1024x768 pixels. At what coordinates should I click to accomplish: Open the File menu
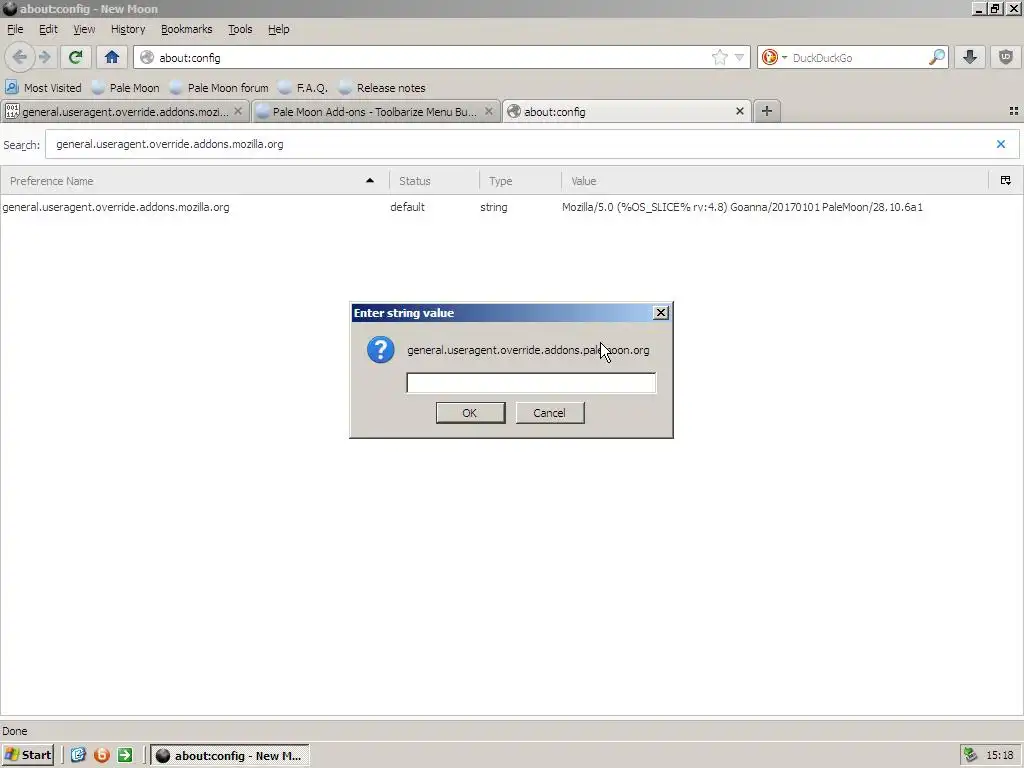(15, 29)
